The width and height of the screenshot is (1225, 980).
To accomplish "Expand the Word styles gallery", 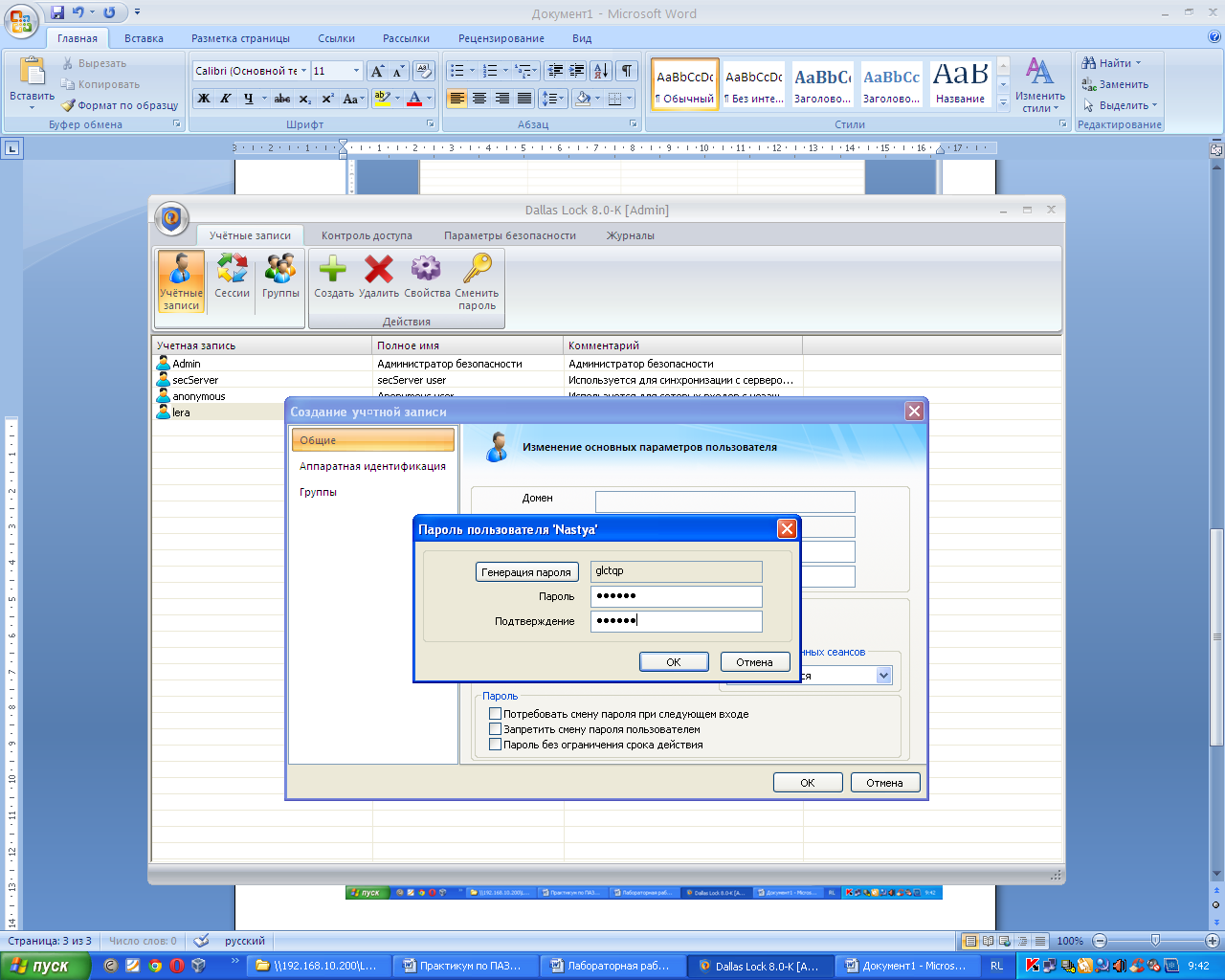I will click(1003, 103).
